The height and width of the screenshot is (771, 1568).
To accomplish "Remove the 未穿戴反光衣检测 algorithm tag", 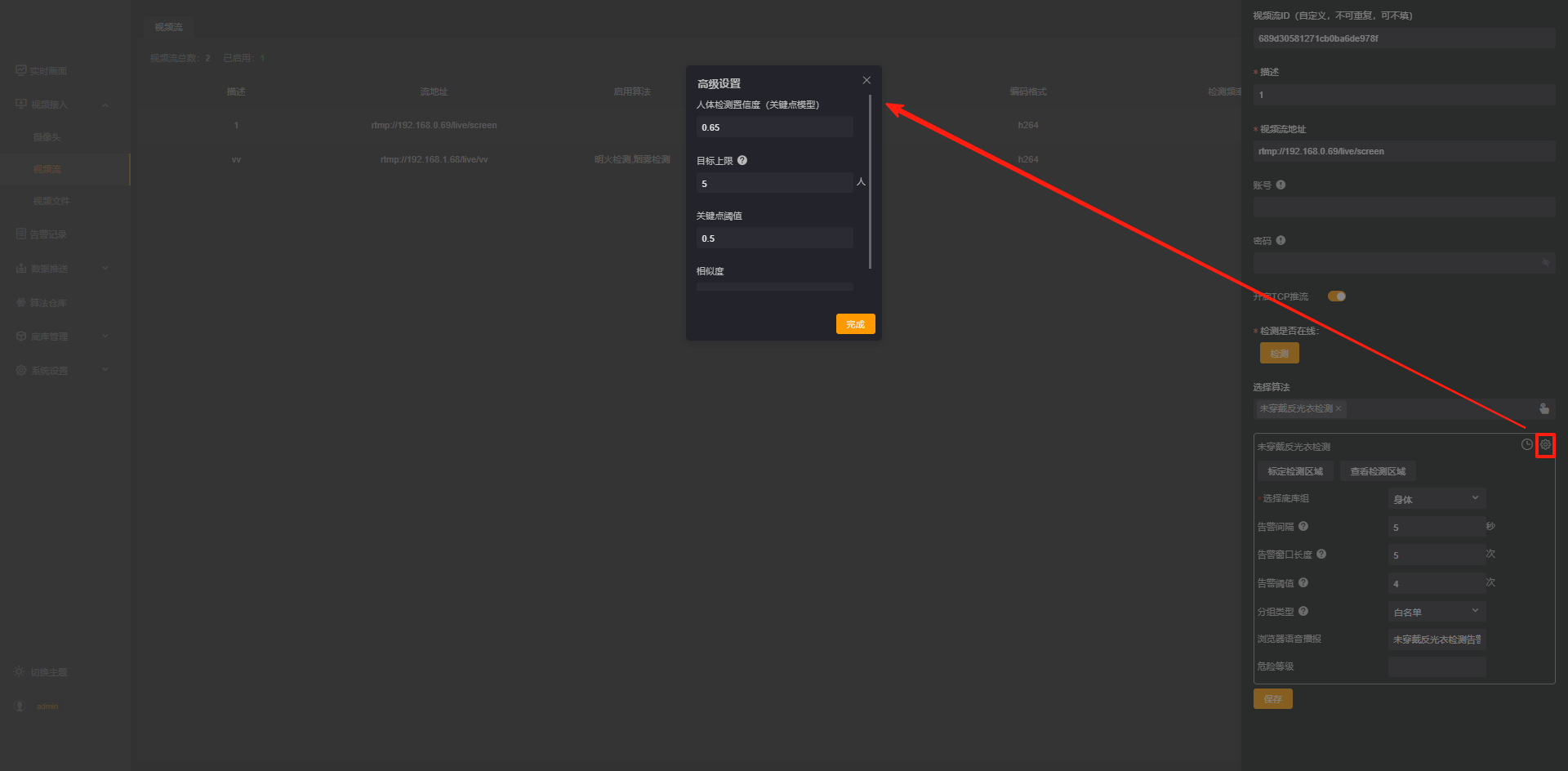I will pyautogui.click(x=1338, y=408).
